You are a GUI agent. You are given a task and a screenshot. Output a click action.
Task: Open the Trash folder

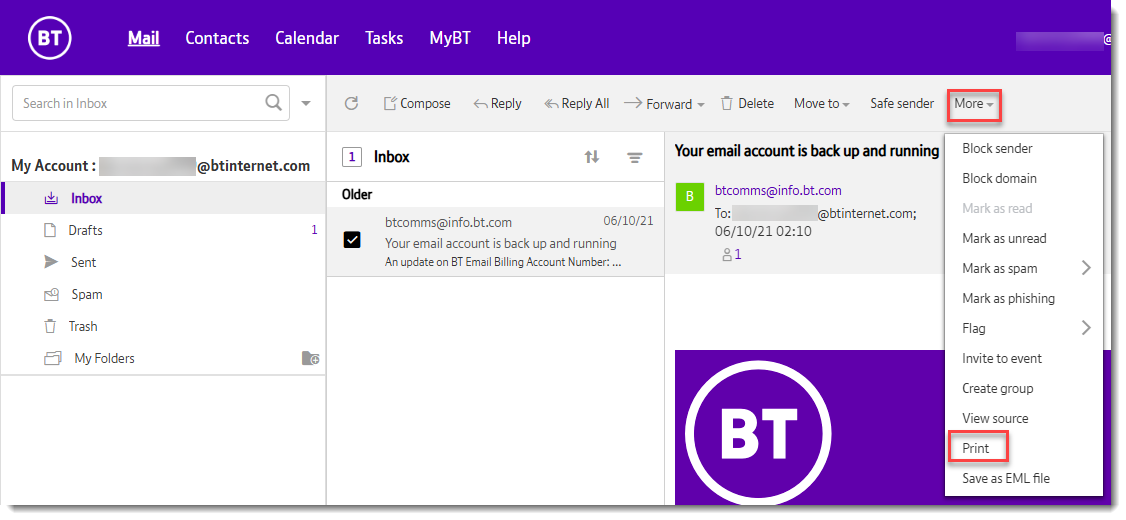click(x=164, y=326)
